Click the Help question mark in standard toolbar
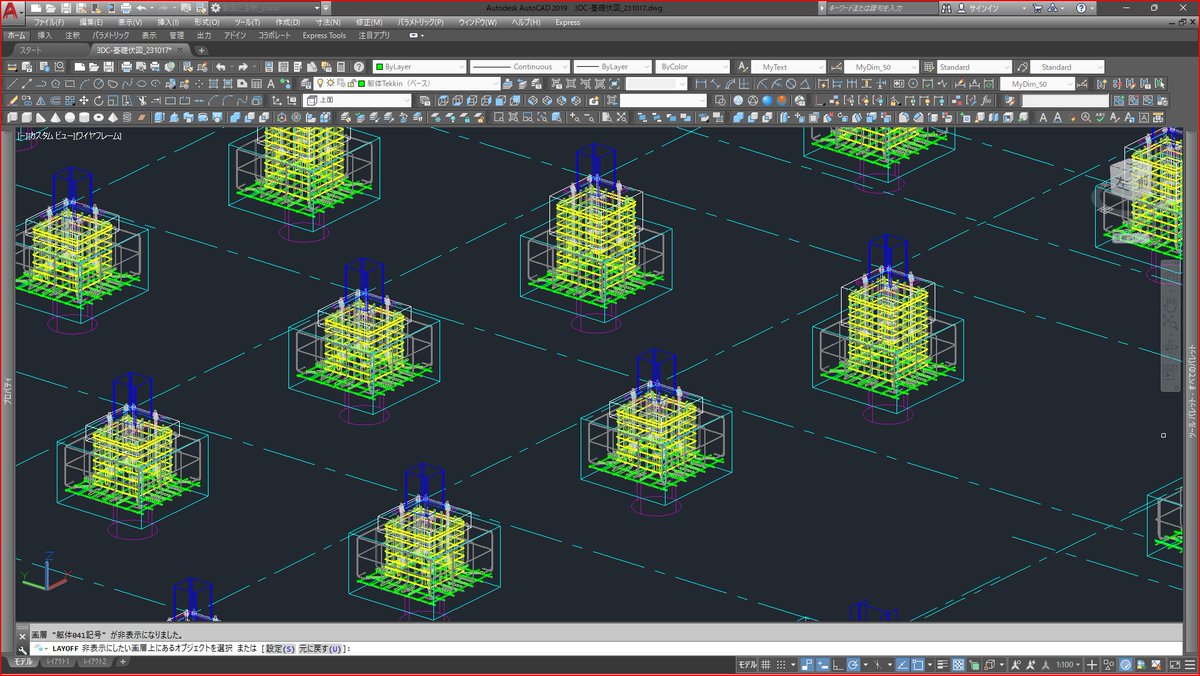This screenshot has width=1200, height=676. click(359, 67)
